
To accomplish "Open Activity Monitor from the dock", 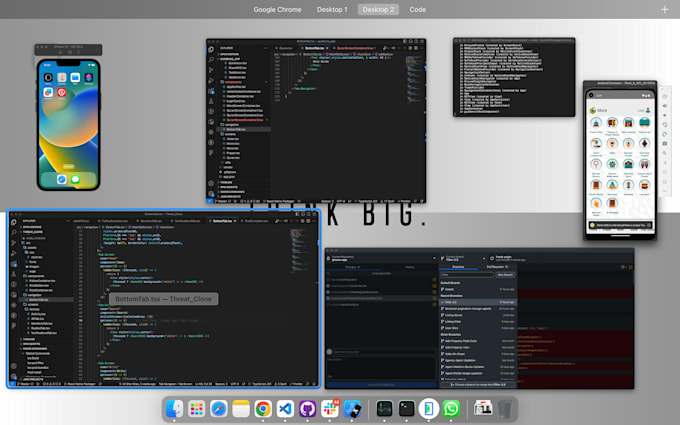I will [385, 409].
